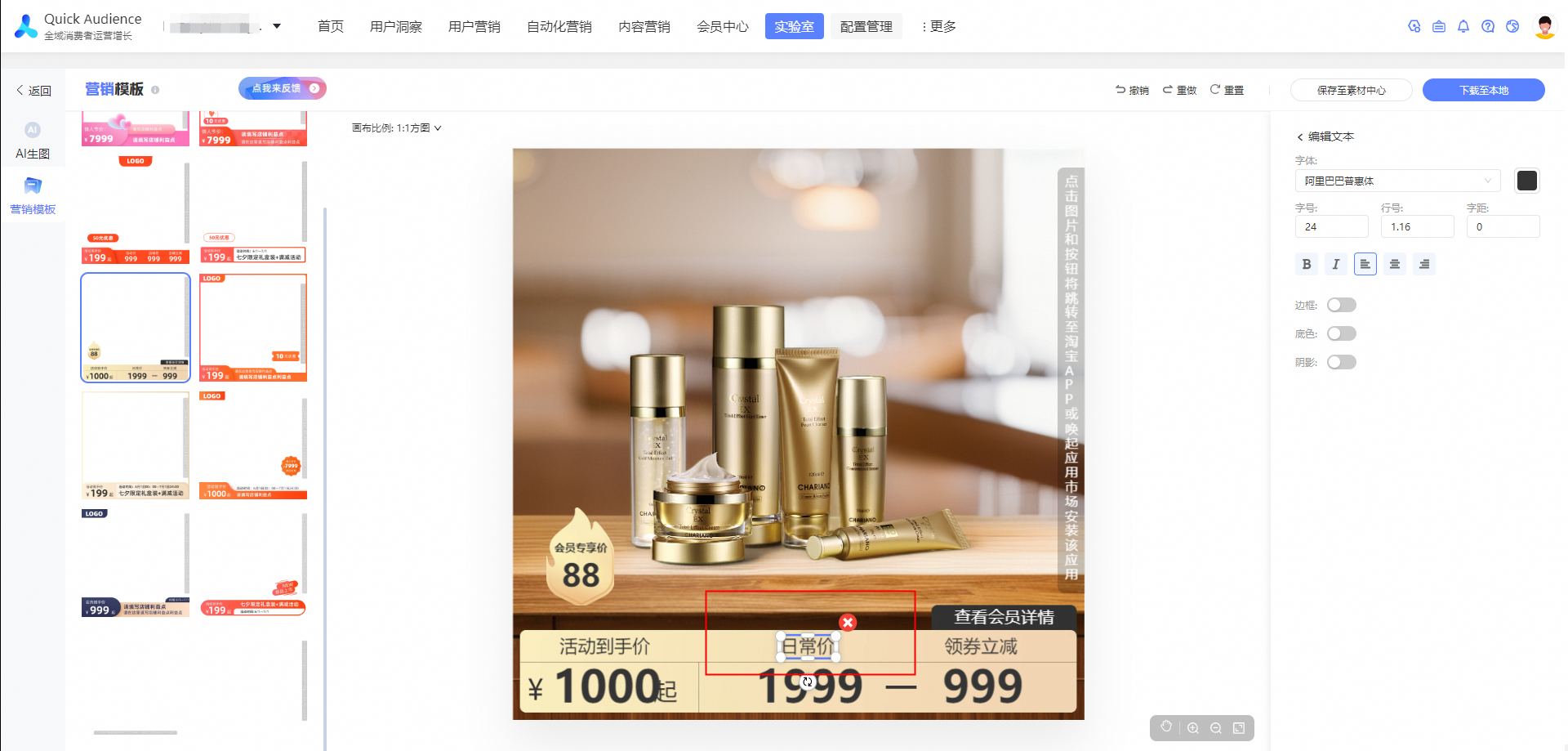The height and width of the screenshot is (751, 1568).
Task: Select the navy ¥999 template thumbnail
Action: click(x=136, y=563)
